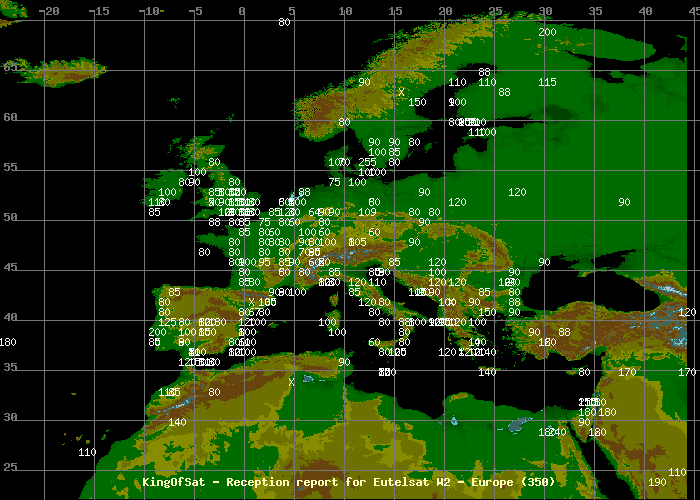Viewport: 700px width, 500px height.
Task: Click the 110 reading near the Canary Islands
Action: [x=87, y=452]
